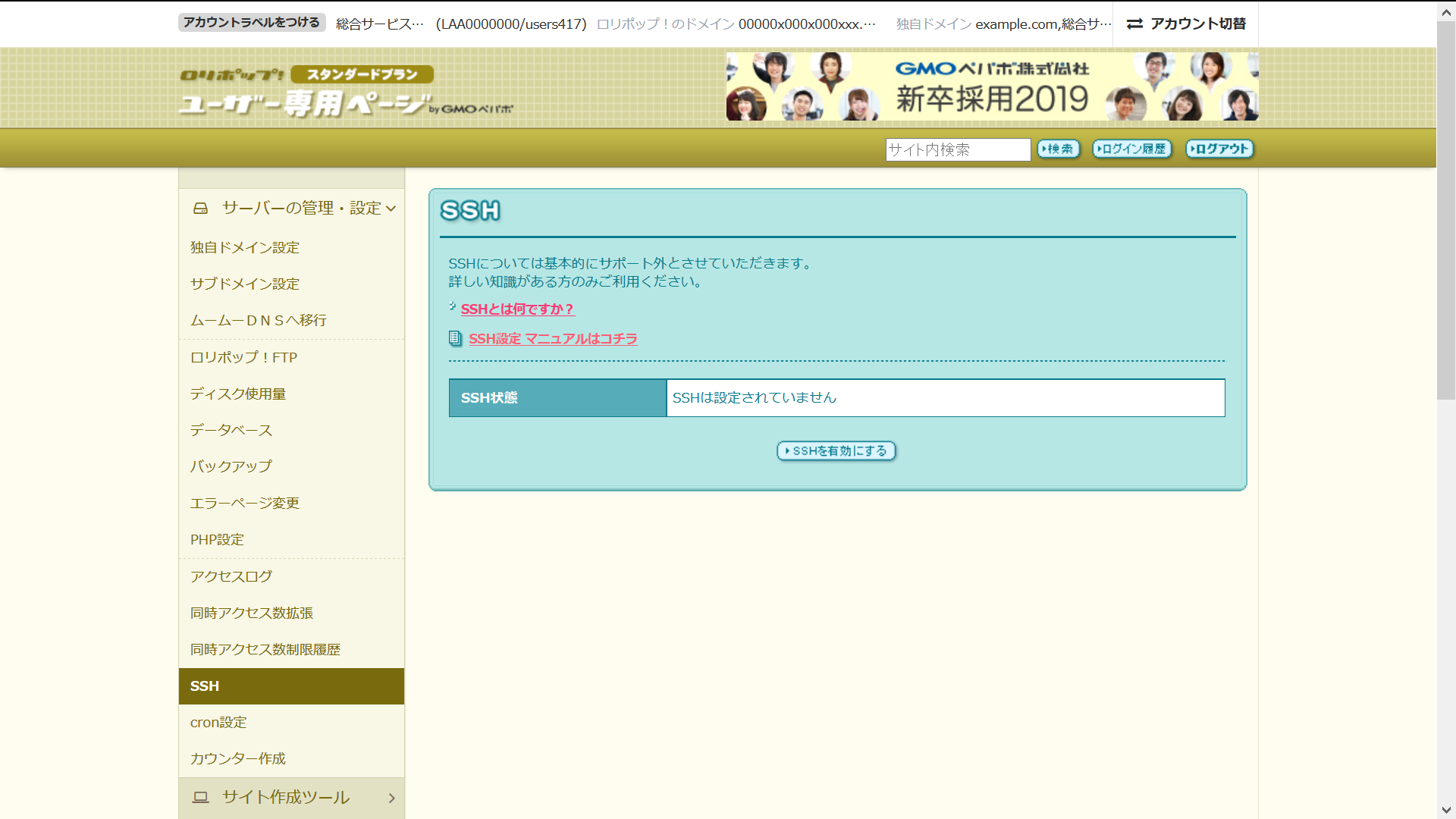
Task: Open データベース from the sidebar menu
Action: tap(231, 430)
